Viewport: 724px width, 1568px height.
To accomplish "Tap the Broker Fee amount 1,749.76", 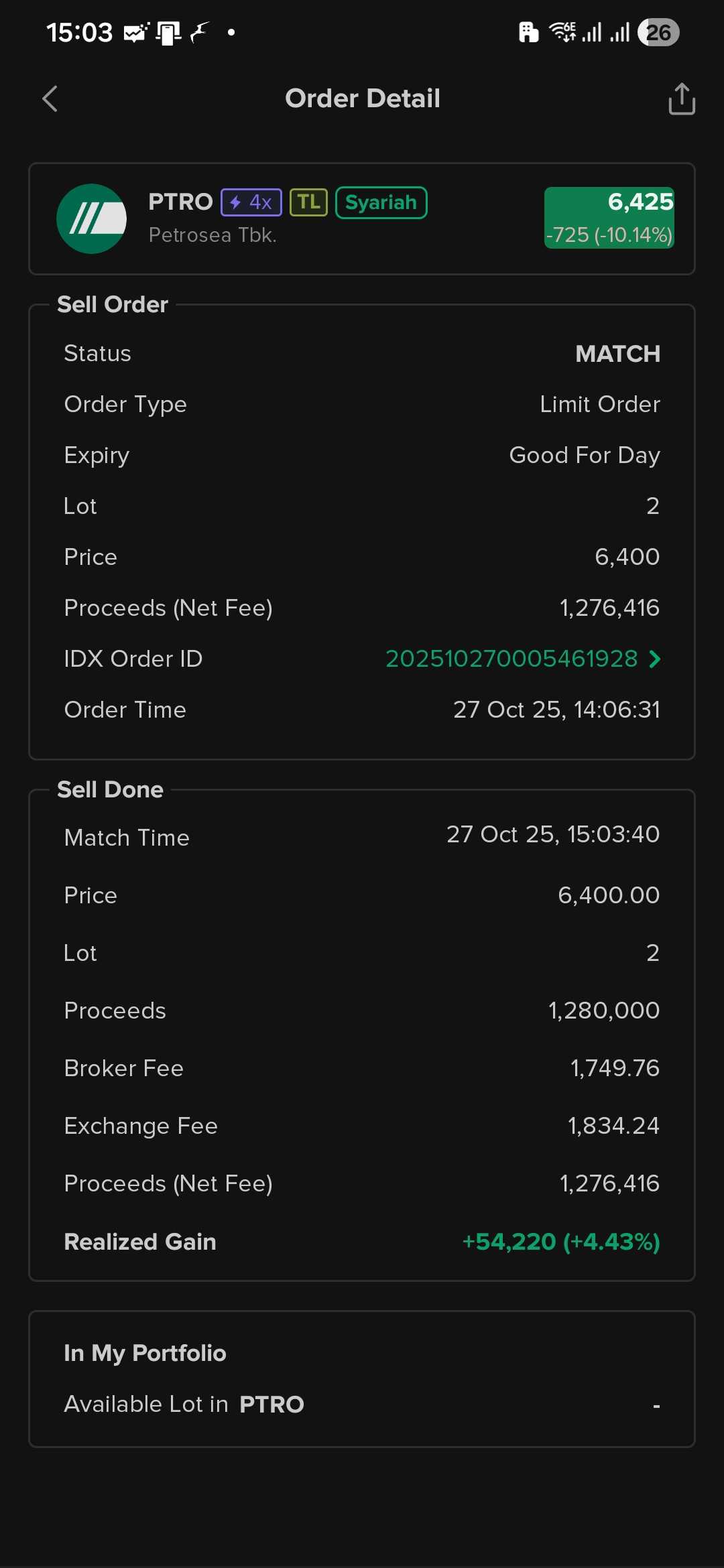I will [615, 1068].
